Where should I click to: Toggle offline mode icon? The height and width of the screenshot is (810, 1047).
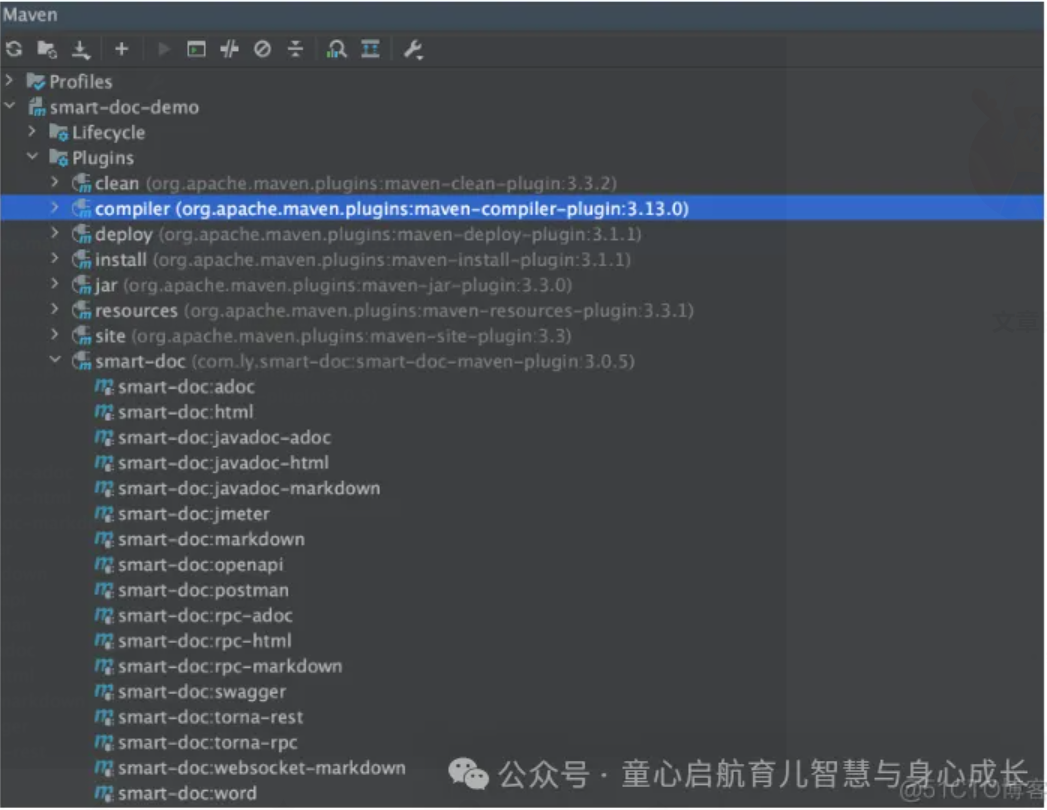tap(230, 49)
